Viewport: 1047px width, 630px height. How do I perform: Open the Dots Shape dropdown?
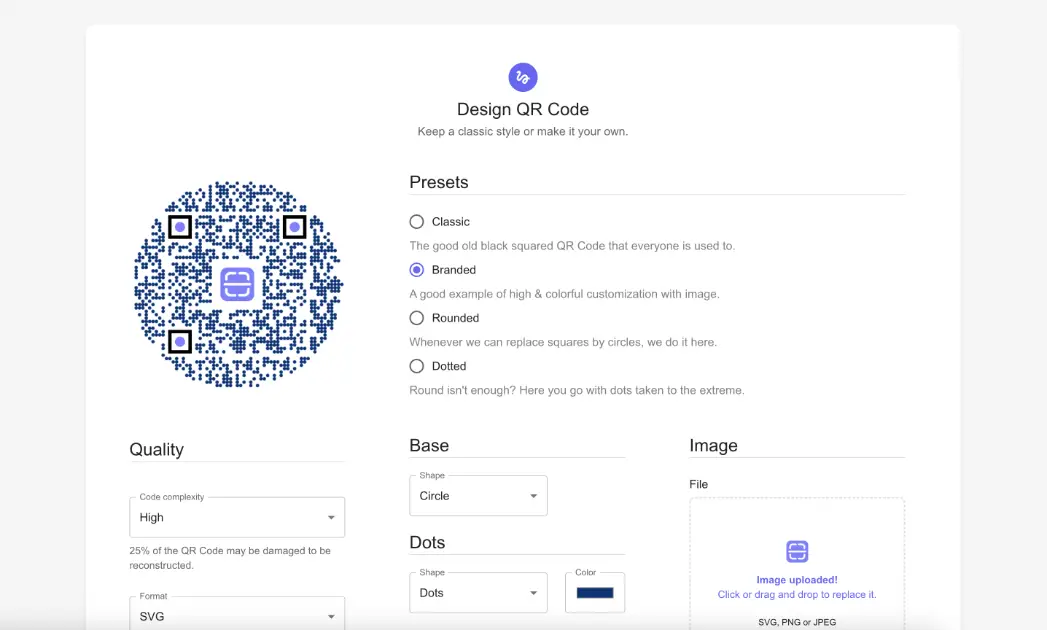pyautogui.click(x=477, y=592)
